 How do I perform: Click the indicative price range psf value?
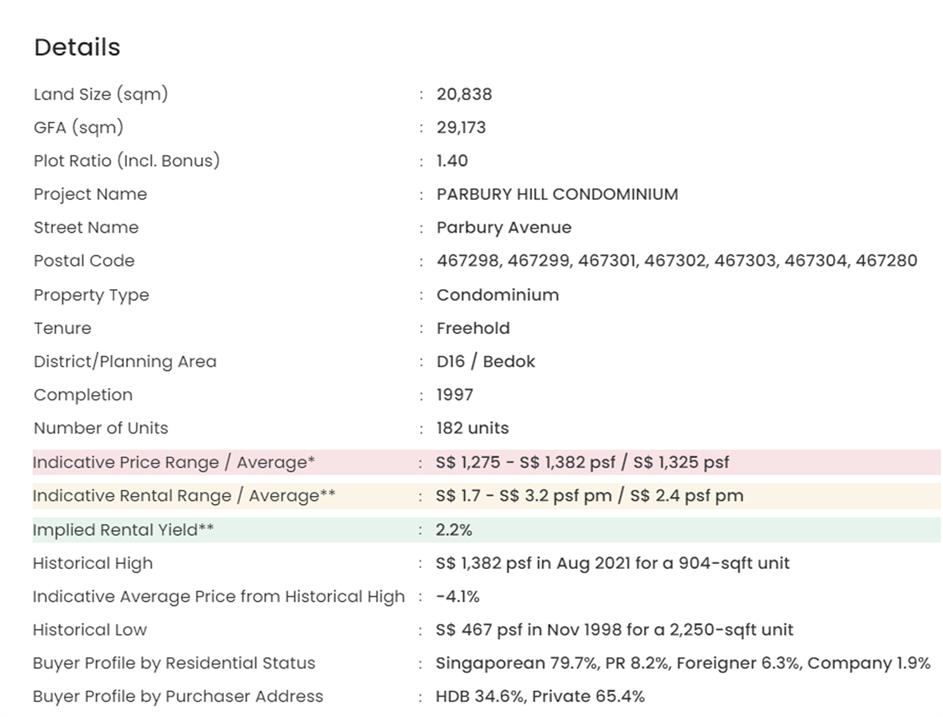582,462
